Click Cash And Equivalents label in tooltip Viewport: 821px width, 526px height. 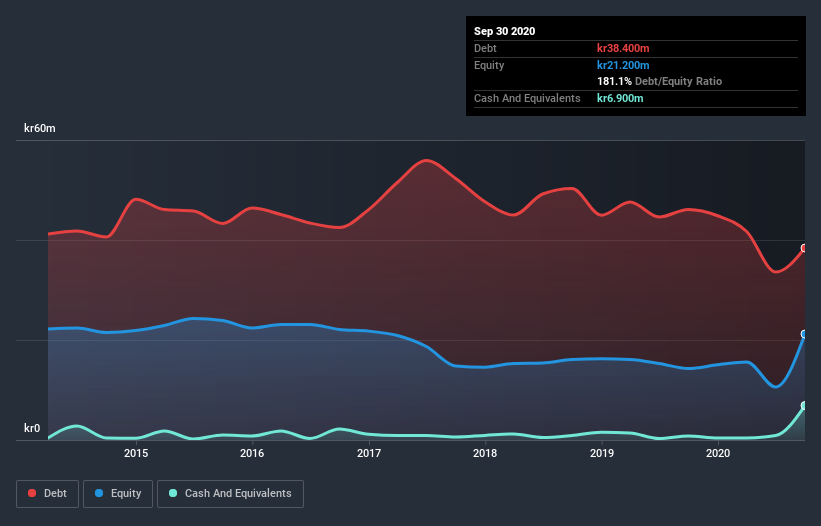(x=527, y=98)
